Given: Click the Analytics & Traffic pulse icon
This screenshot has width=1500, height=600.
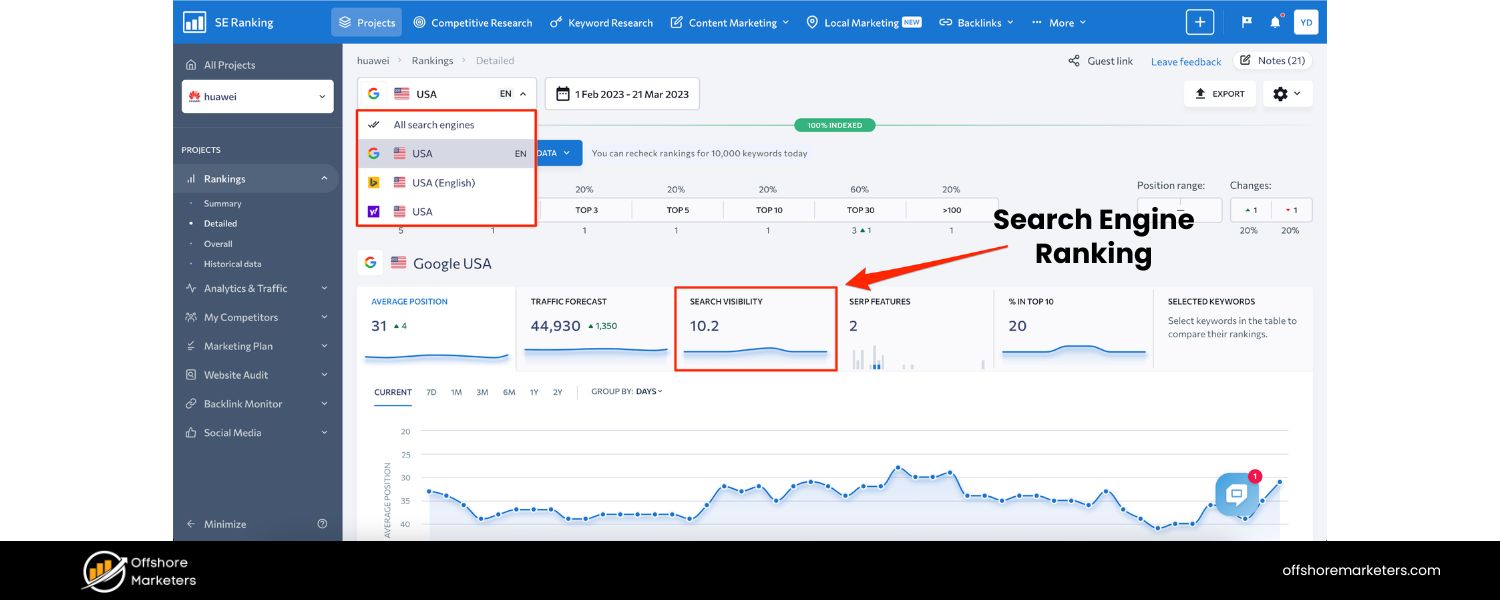Looking at the screenshot, I should click(x=189, y=288).
